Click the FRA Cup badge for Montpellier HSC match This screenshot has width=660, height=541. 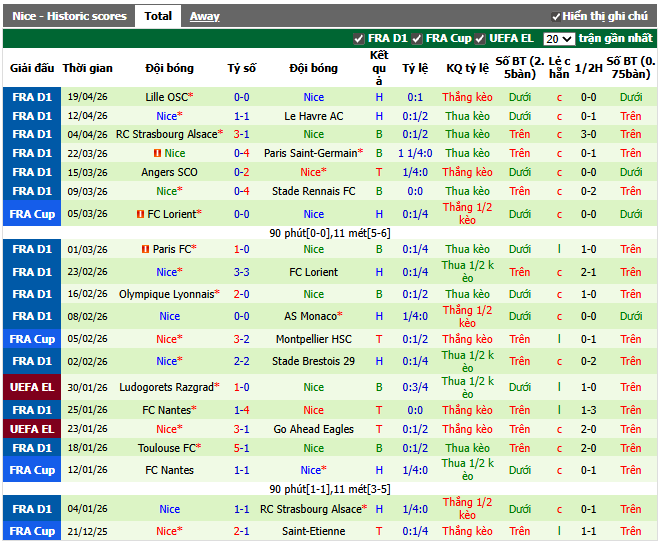[x=31, y=339]
